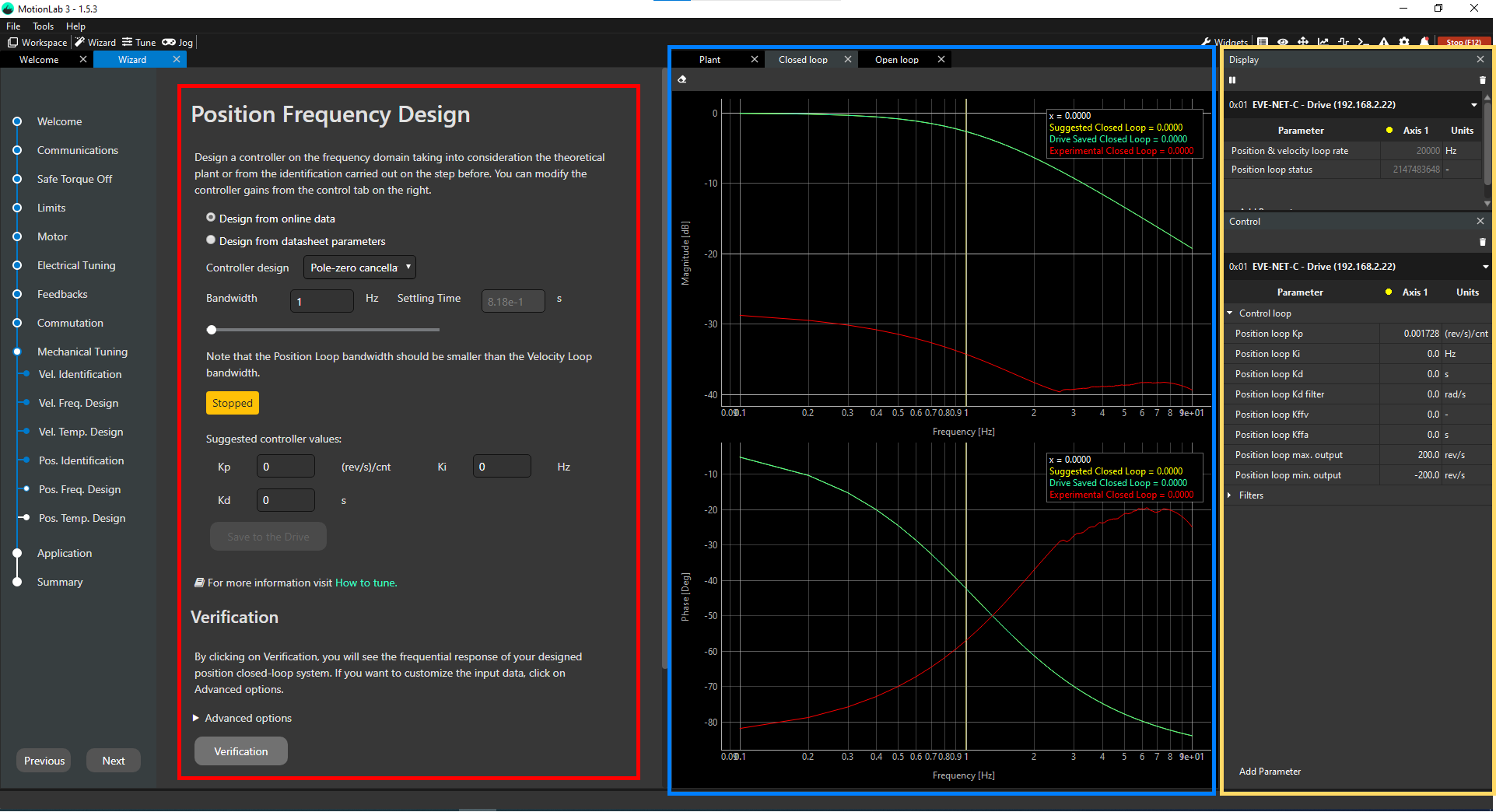The image size is (1496, 812).
Task: Click the Bandwidth slider handle
Action: 212,330
